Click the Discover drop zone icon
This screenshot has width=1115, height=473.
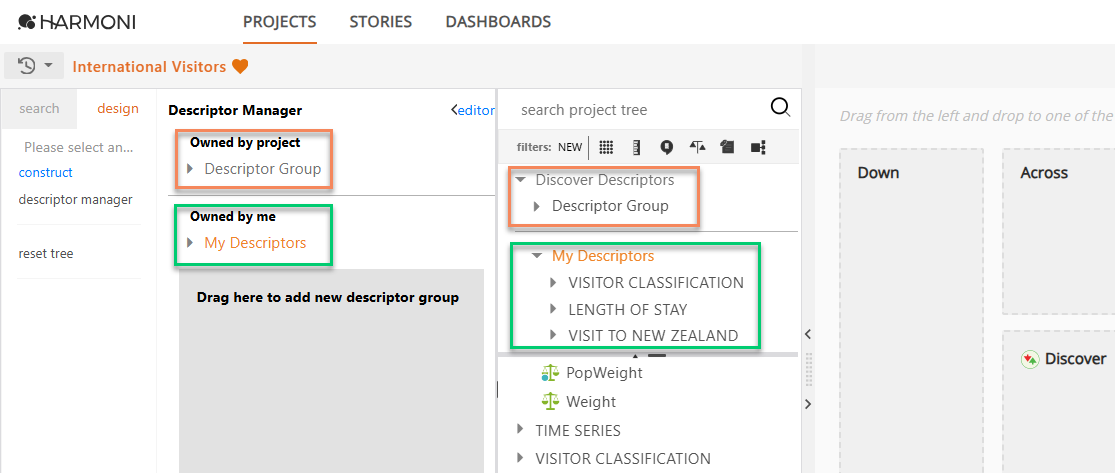1030,359
